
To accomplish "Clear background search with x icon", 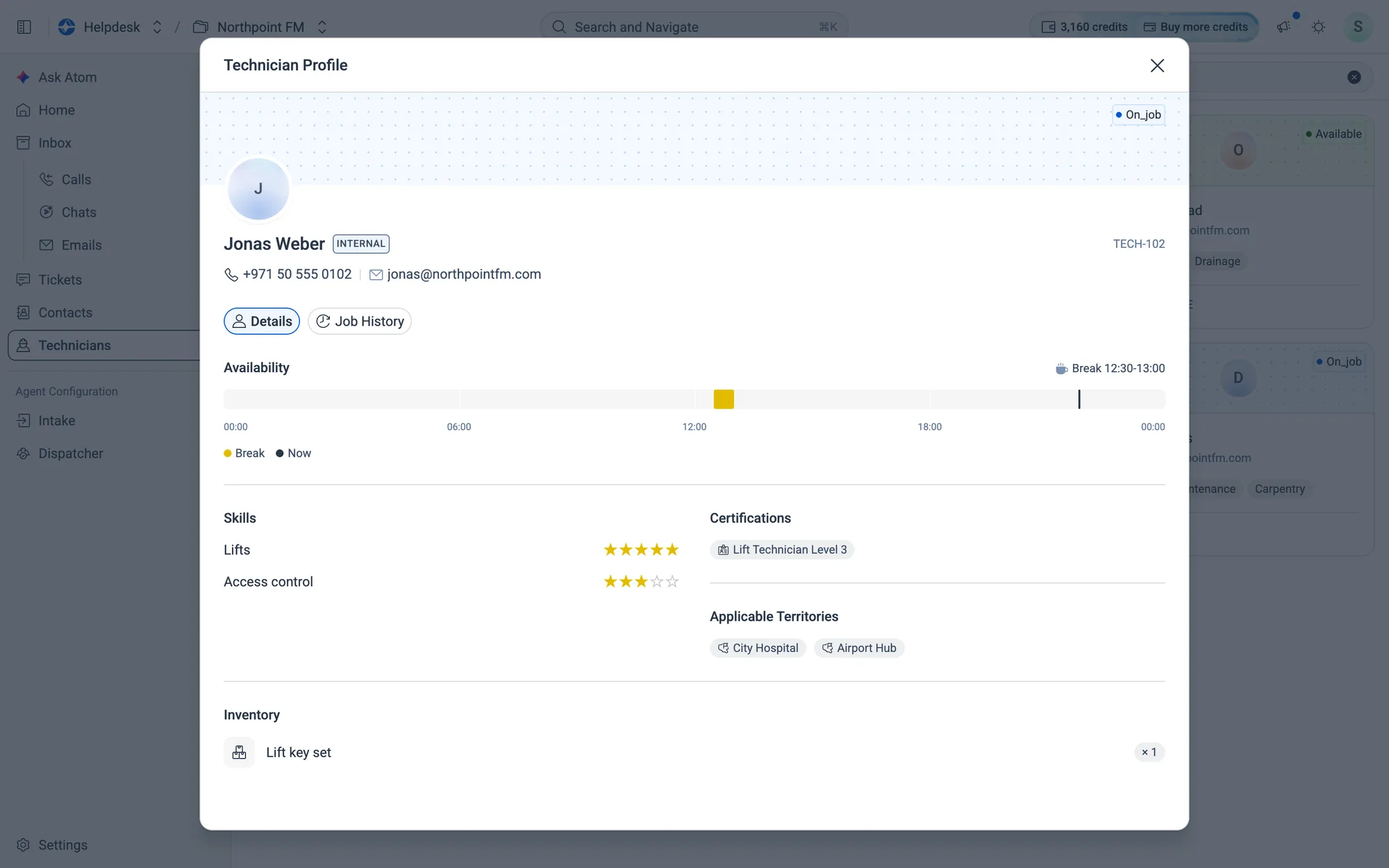I will pos(1354,77).
